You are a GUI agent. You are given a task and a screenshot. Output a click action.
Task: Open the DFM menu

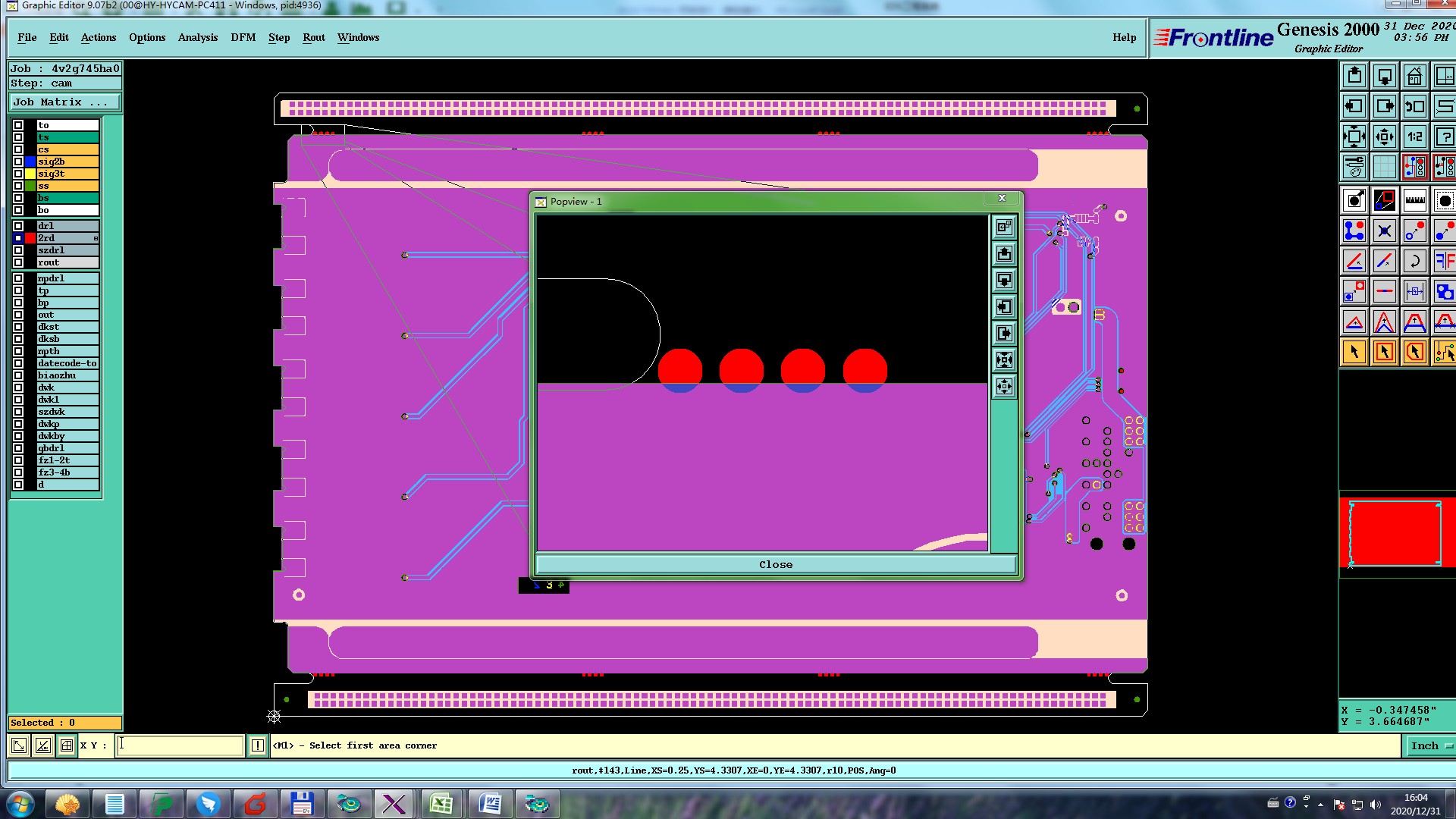[x=243, y=37]
